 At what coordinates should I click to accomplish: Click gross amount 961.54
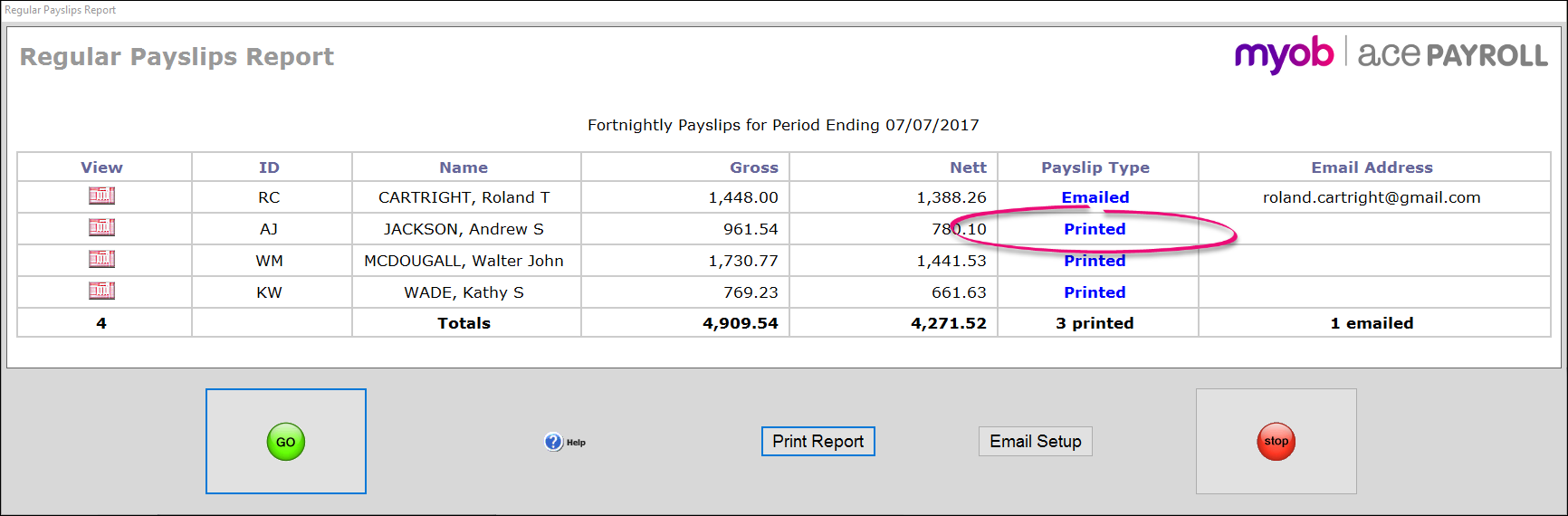point(751,229)
